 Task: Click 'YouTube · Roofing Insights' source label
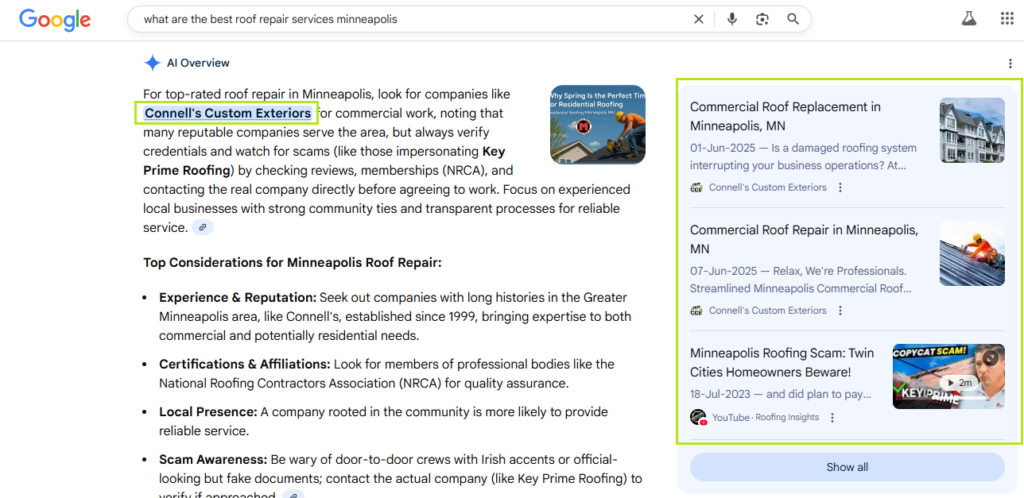[x=765, y=418]
